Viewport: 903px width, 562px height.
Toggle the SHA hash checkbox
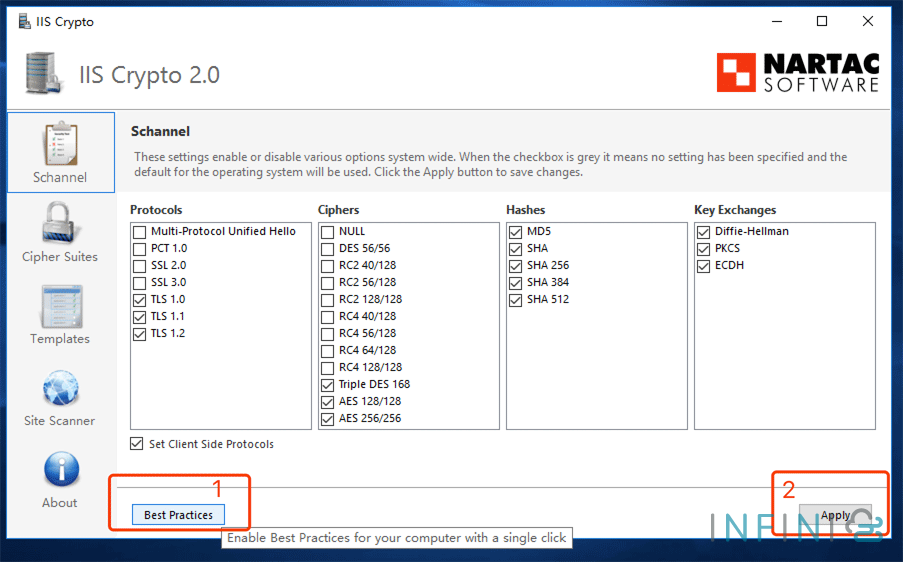point(515,249)
